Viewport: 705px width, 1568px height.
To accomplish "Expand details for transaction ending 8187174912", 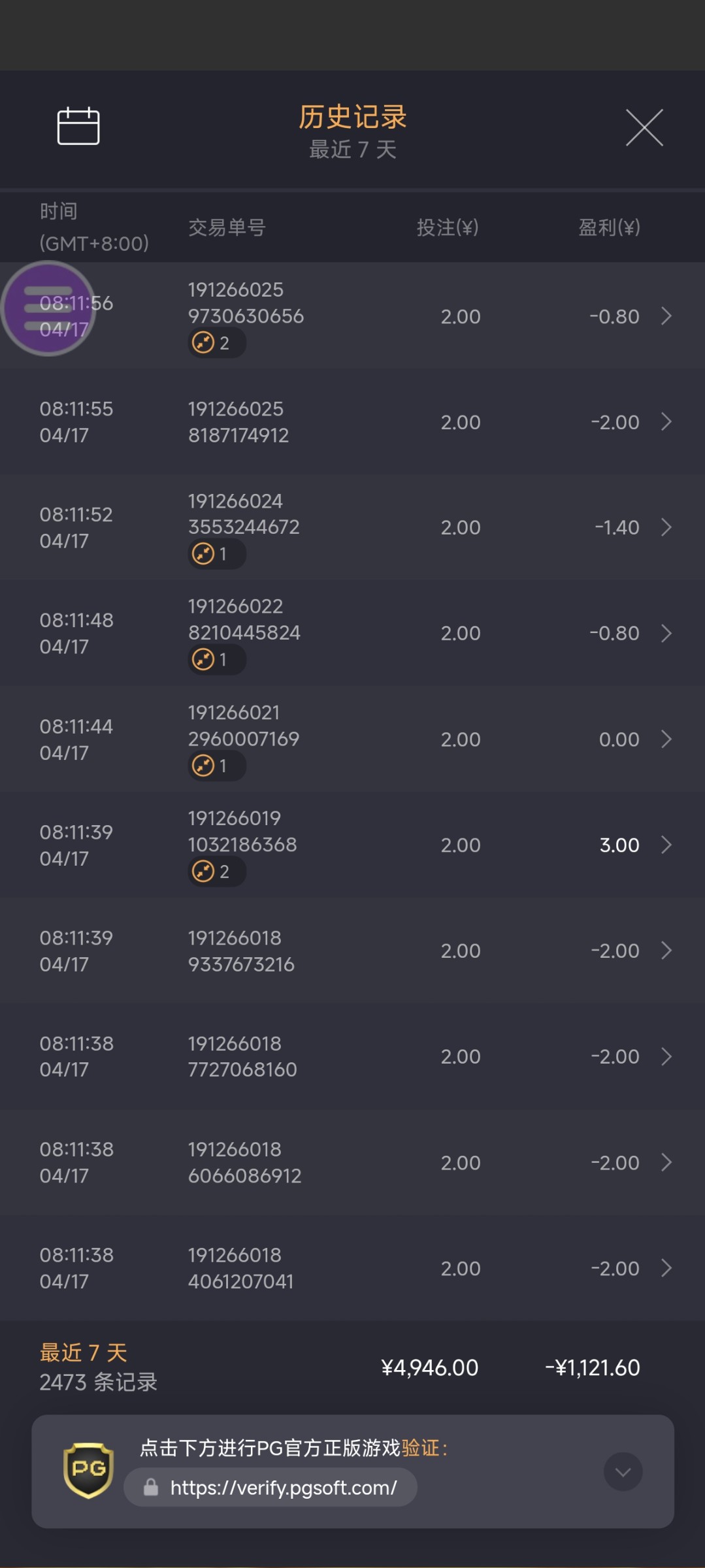I will click(666, 422).
